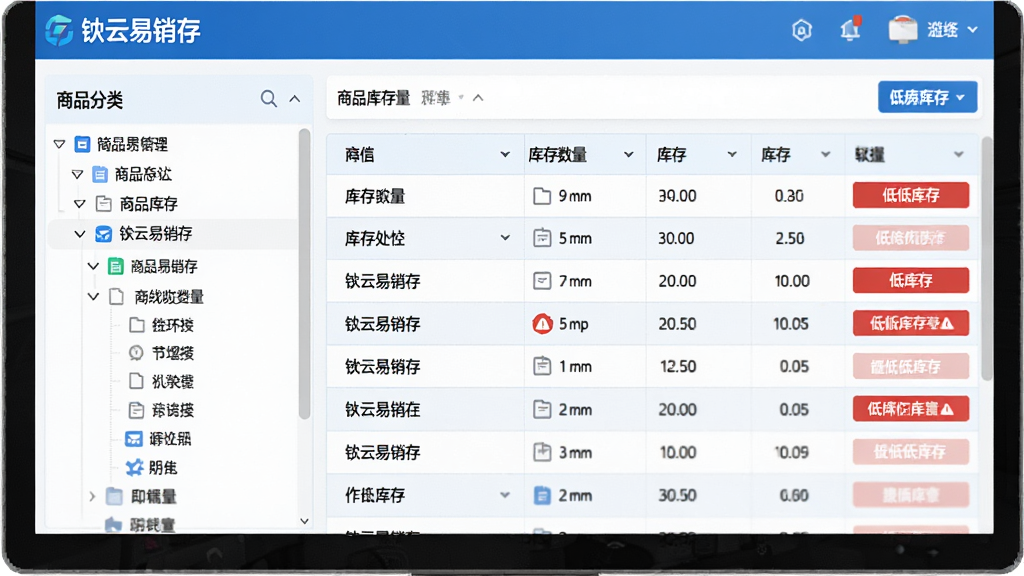The image size is (1024, 576).
Task: Open the hexagon settings icon in header
Action: [x=802, y=30]
